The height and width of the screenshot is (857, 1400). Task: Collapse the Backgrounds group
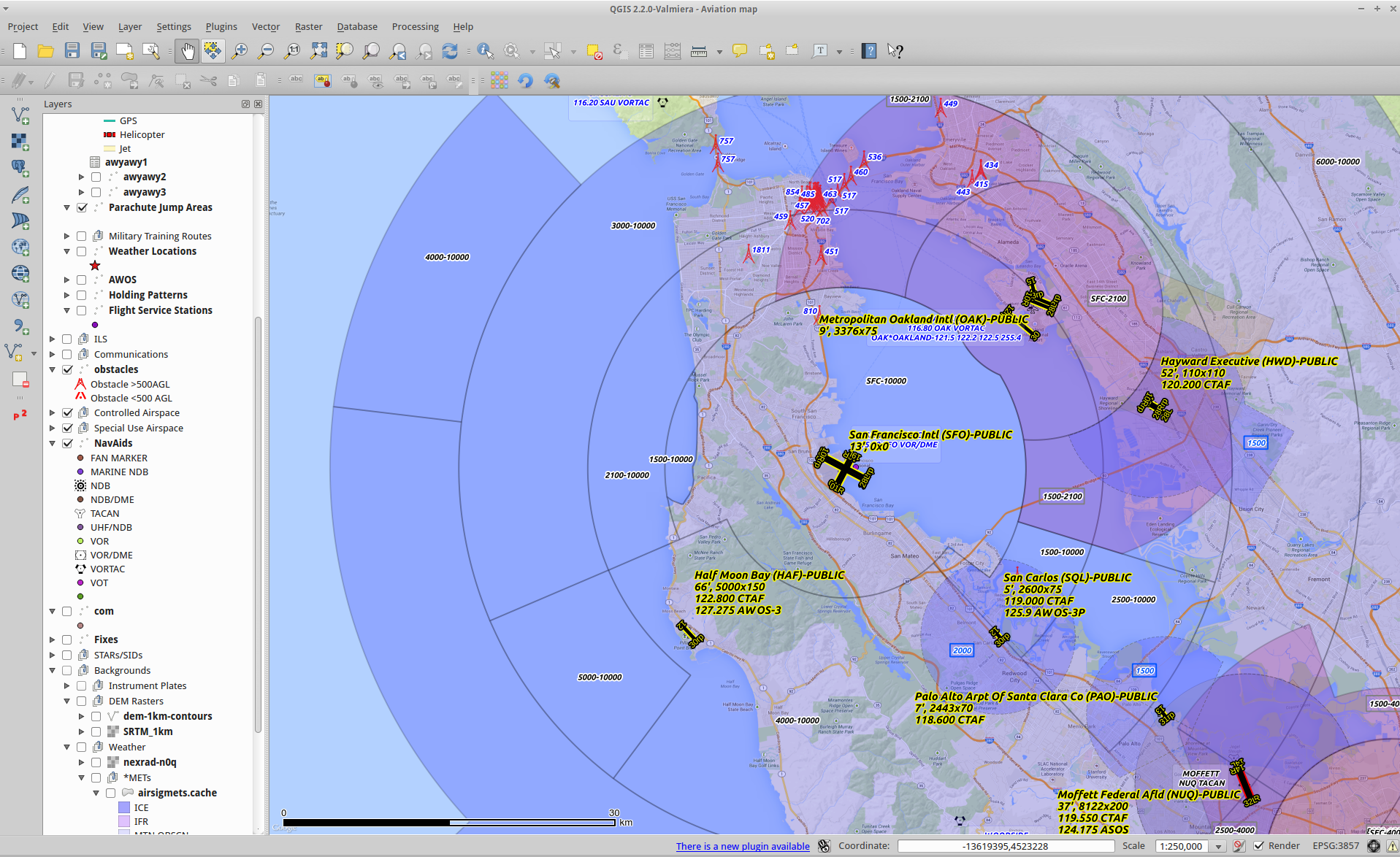(52, 670)
